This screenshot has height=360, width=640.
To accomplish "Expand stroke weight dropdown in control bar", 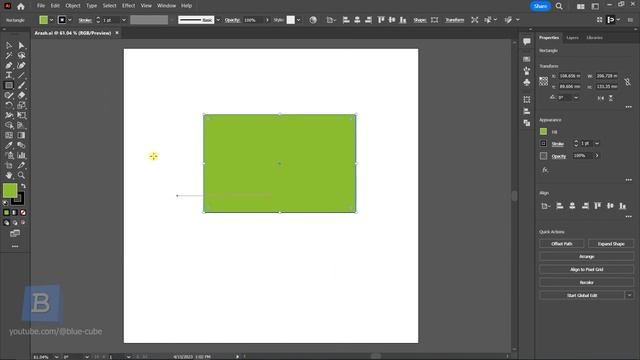I will coord(124,20).
